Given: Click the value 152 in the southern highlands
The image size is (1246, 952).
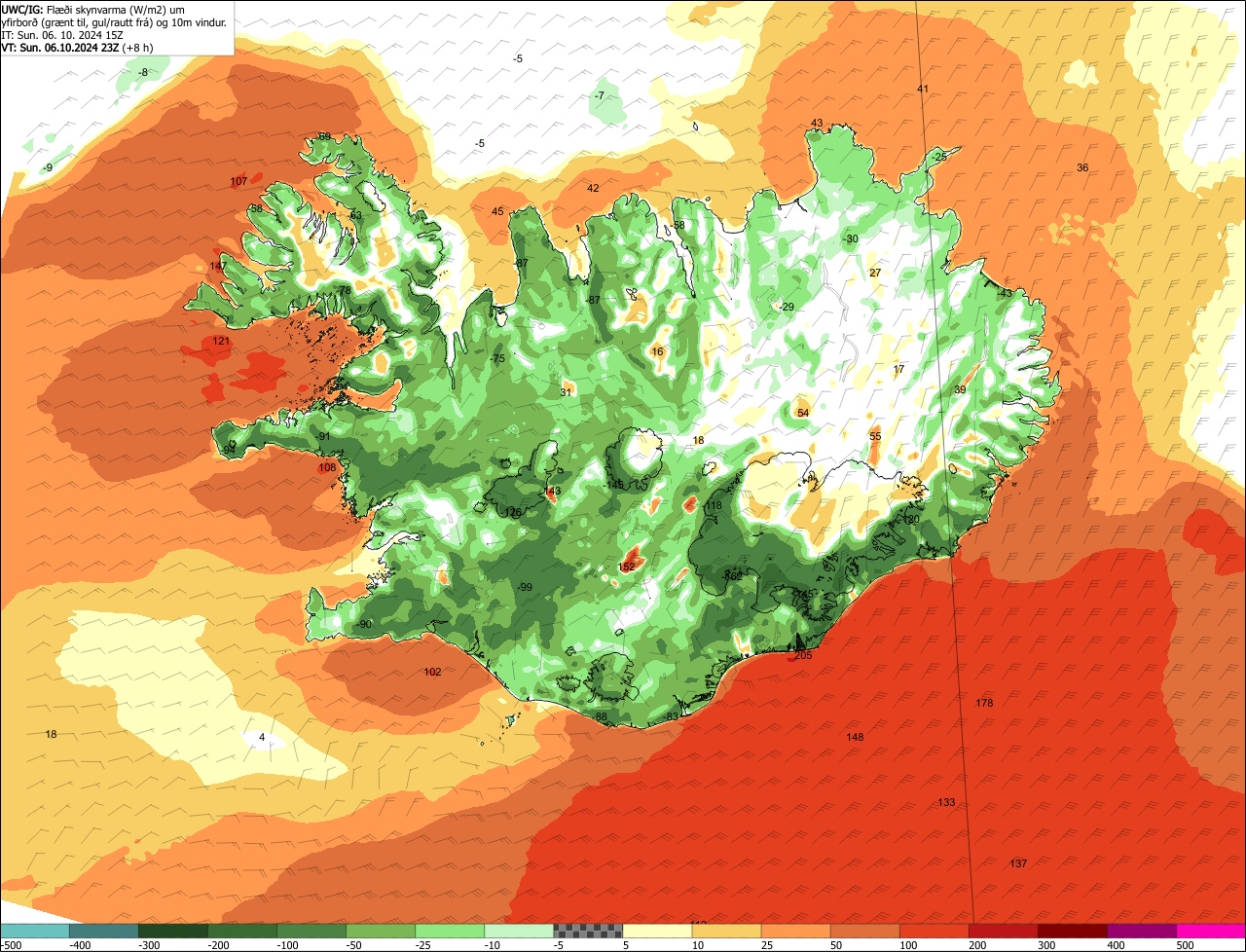Looking at the screenshot, I should 627,567.
